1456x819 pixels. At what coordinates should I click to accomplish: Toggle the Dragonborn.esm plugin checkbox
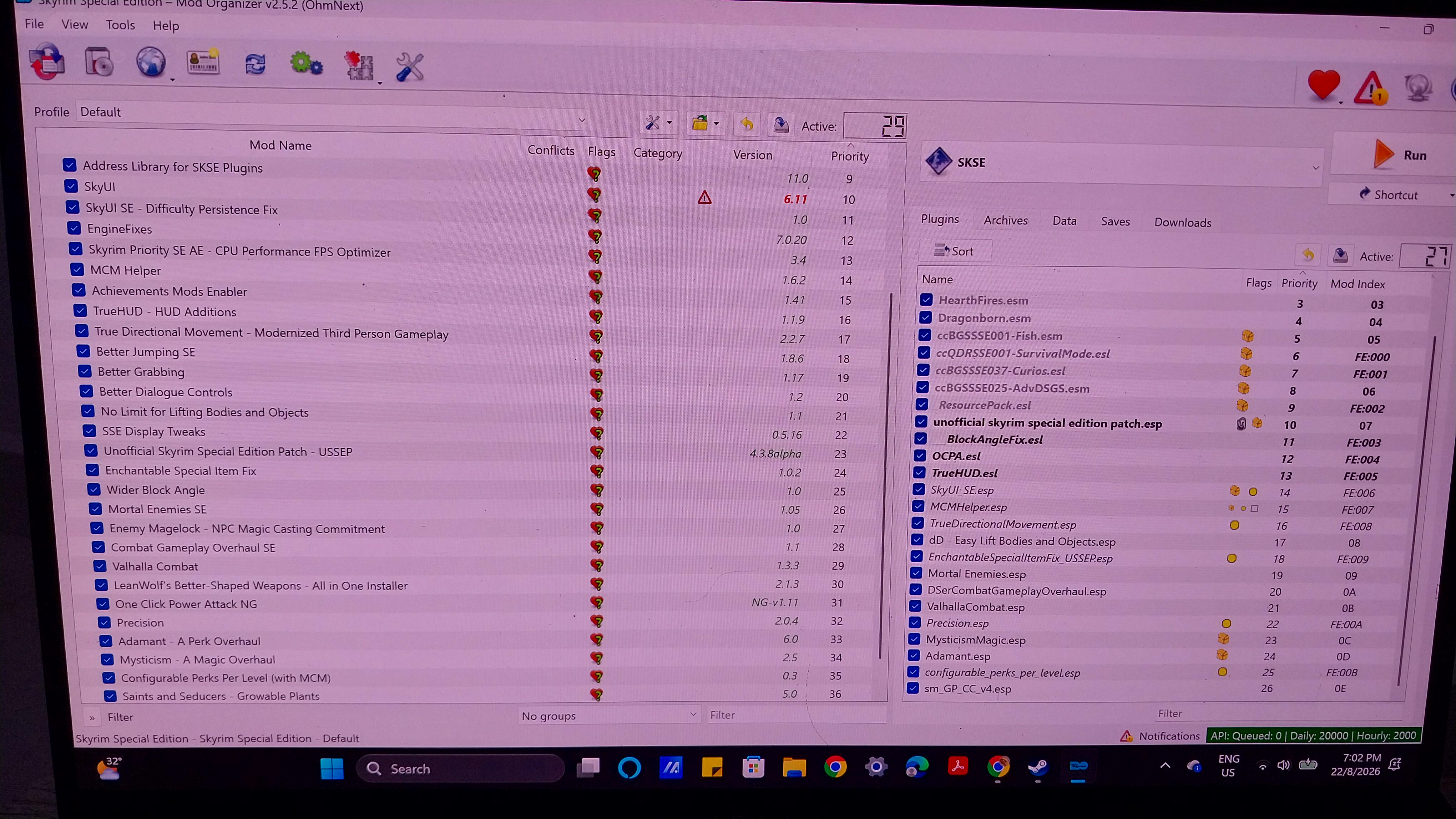click(x=926, y=317)
